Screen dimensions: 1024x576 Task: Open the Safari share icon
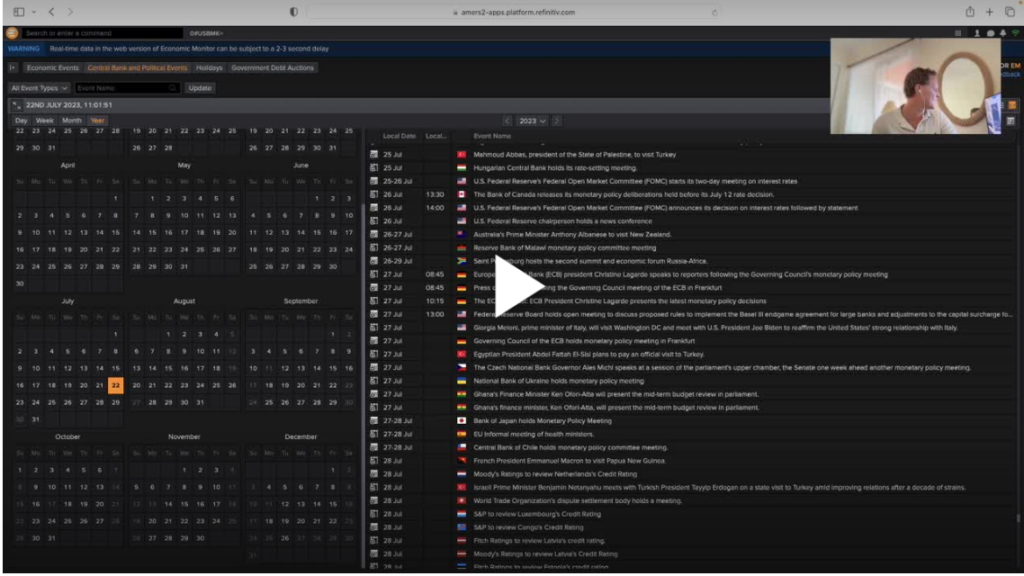tap(970, 12)
